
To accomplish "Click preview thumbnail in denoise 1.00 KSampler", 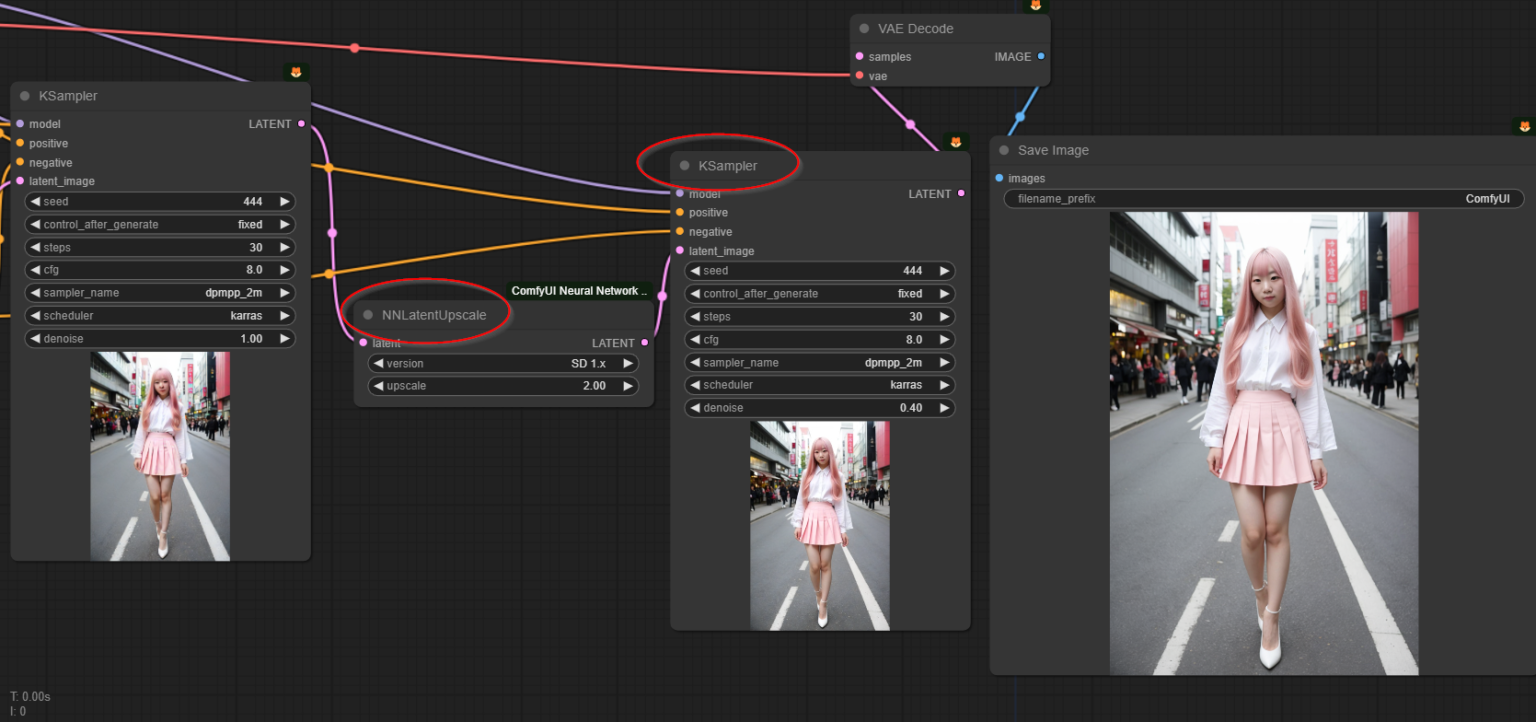I will coord(160,456).
